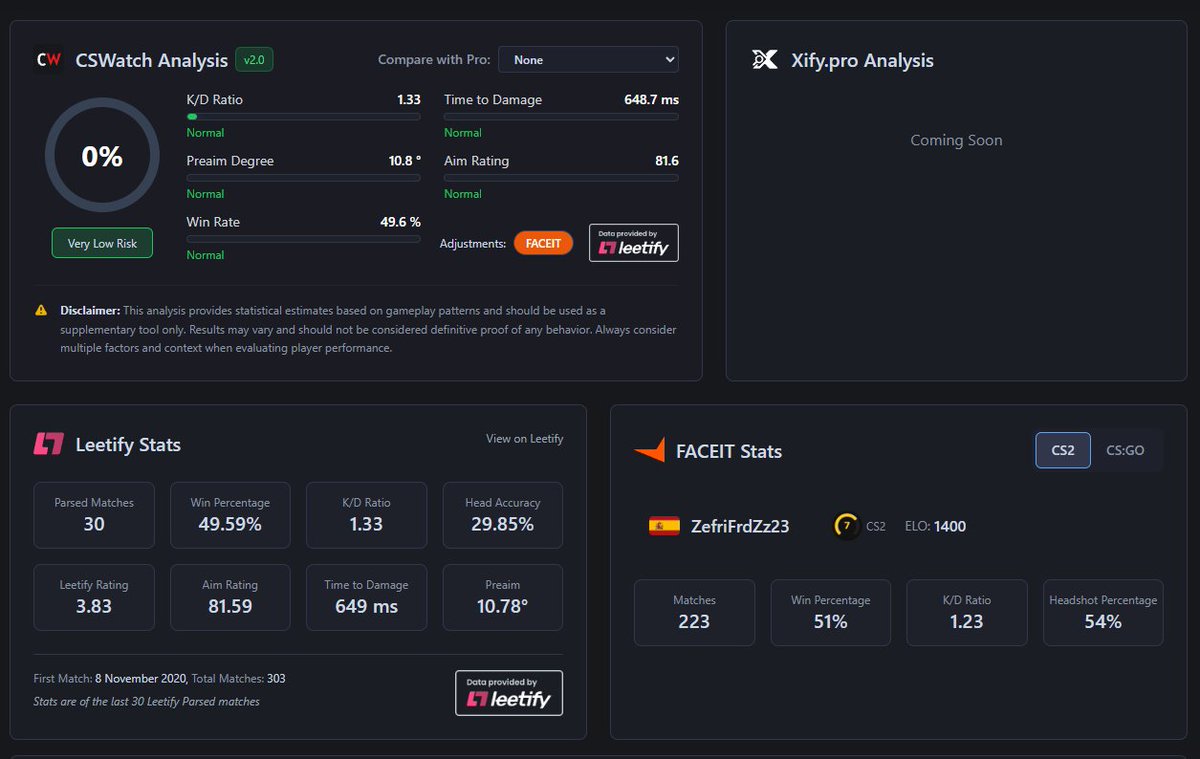Image resolution: width=1200 pixels, height=759 pixels.
Task: Click the CS2 label beside level badge
Action: (x=875, y=526)
